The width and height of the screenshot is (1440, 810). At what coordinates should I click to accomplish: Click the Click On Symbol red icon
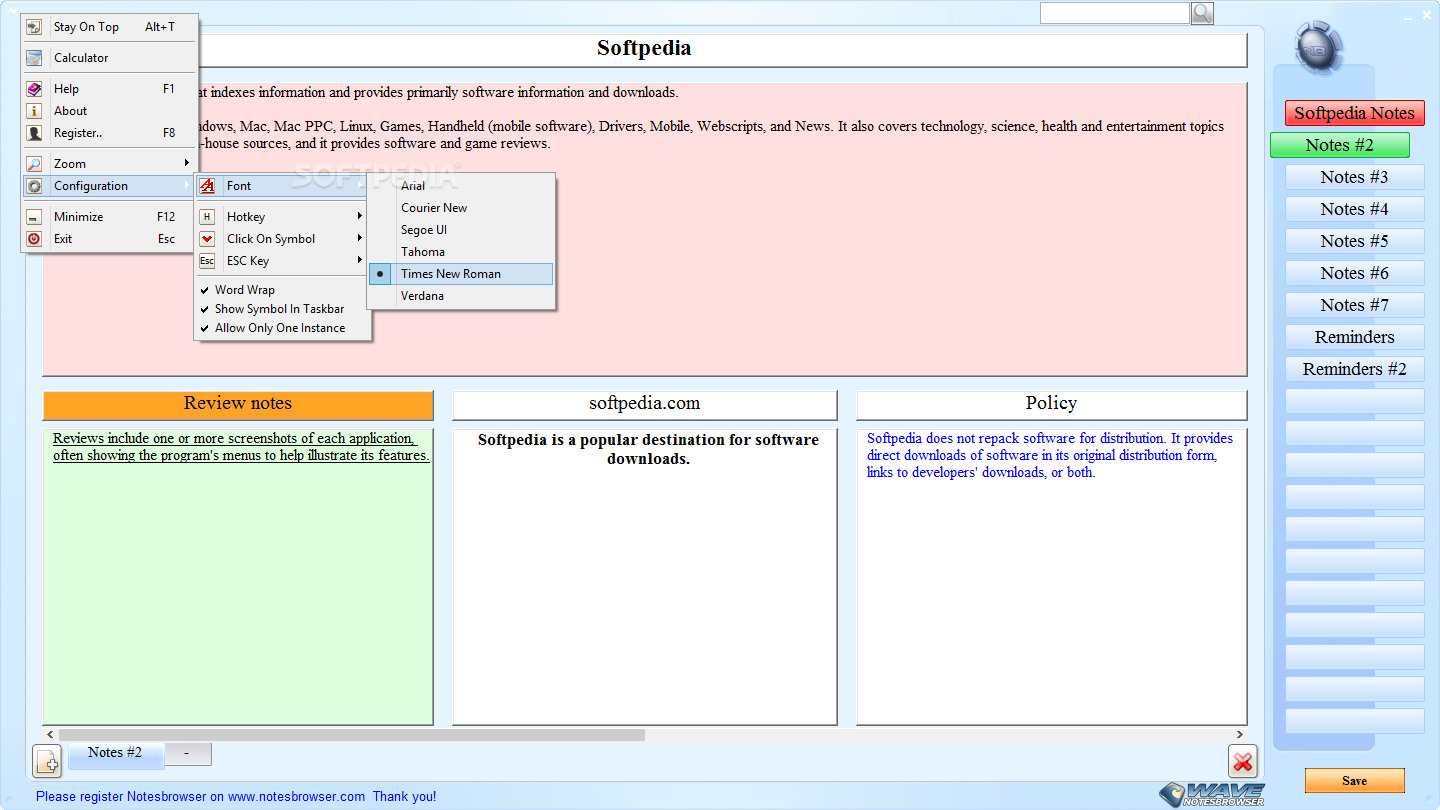pyautogui.click(x=207, y=239)
